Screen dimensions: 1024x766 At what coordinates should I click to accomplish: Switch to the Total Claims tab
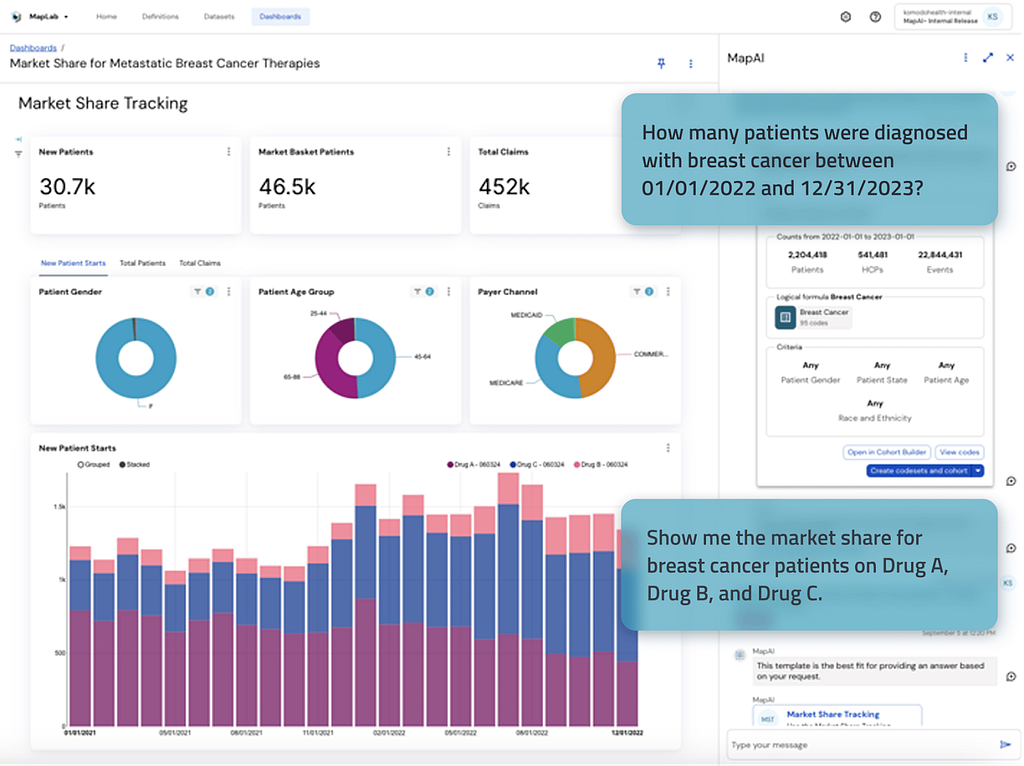coord(200,263)
